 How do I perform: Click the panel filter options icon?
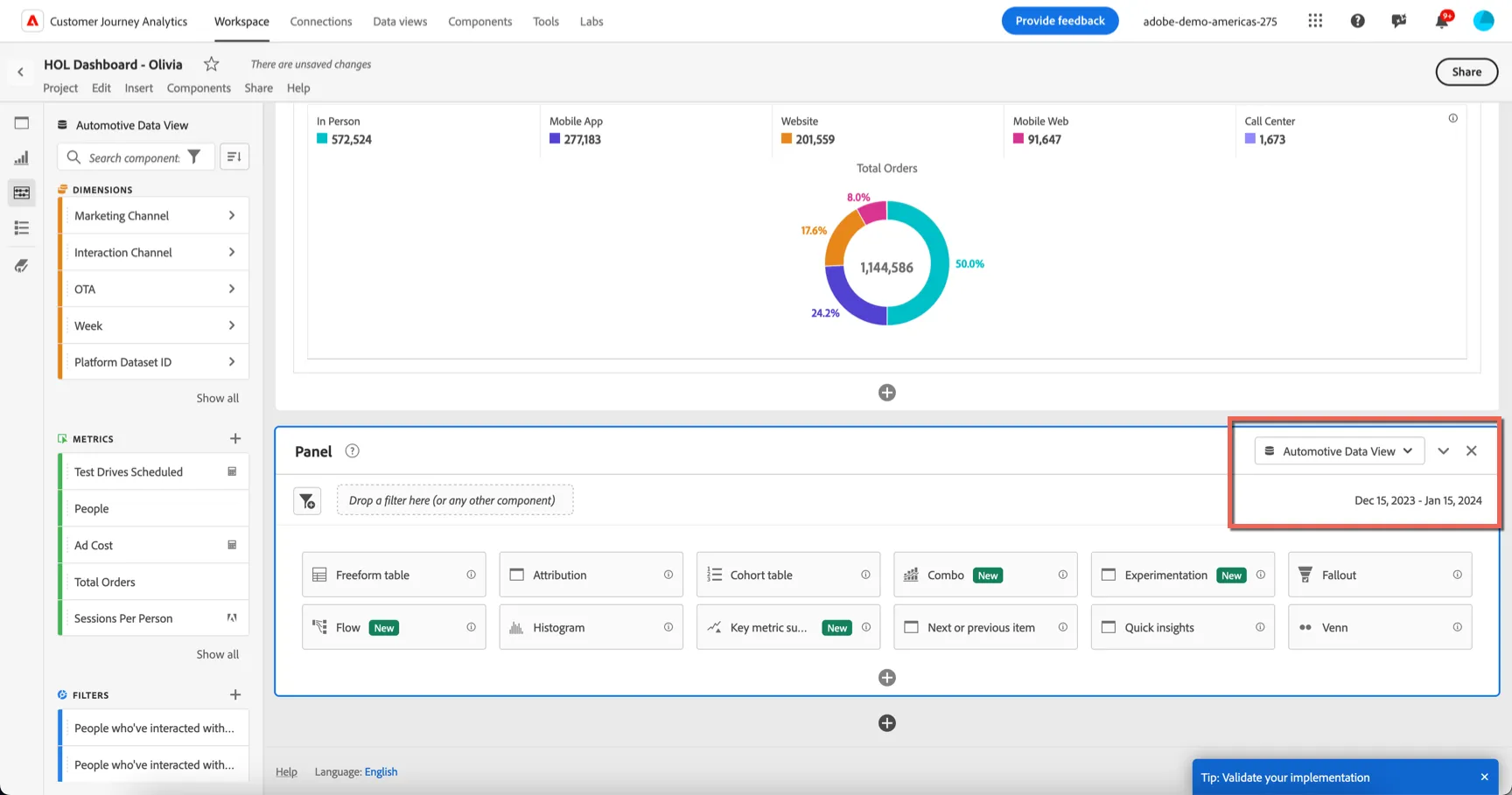point(307,501)
